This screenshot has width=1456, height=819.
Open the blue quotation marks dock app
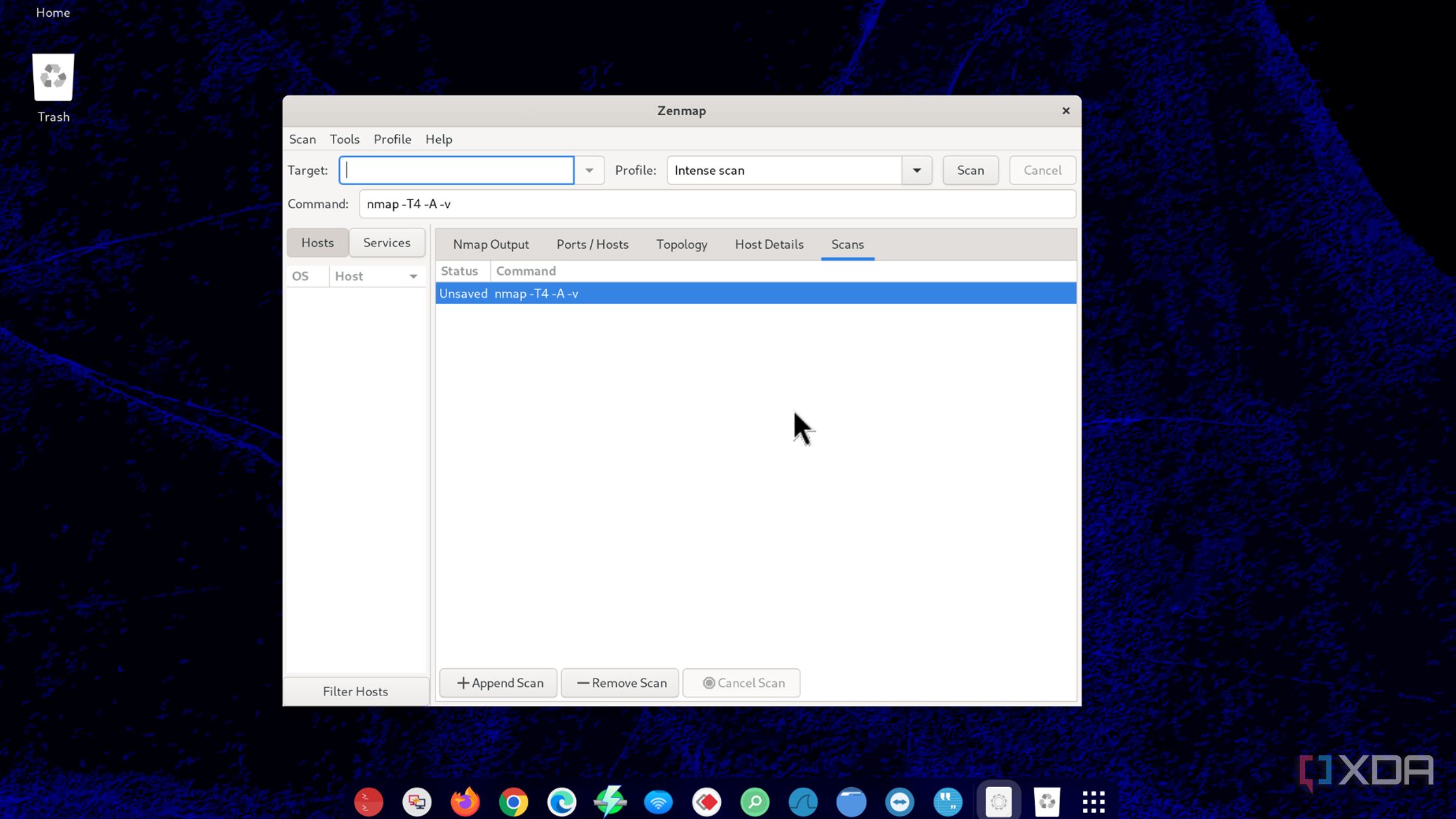tap(948, 801)
